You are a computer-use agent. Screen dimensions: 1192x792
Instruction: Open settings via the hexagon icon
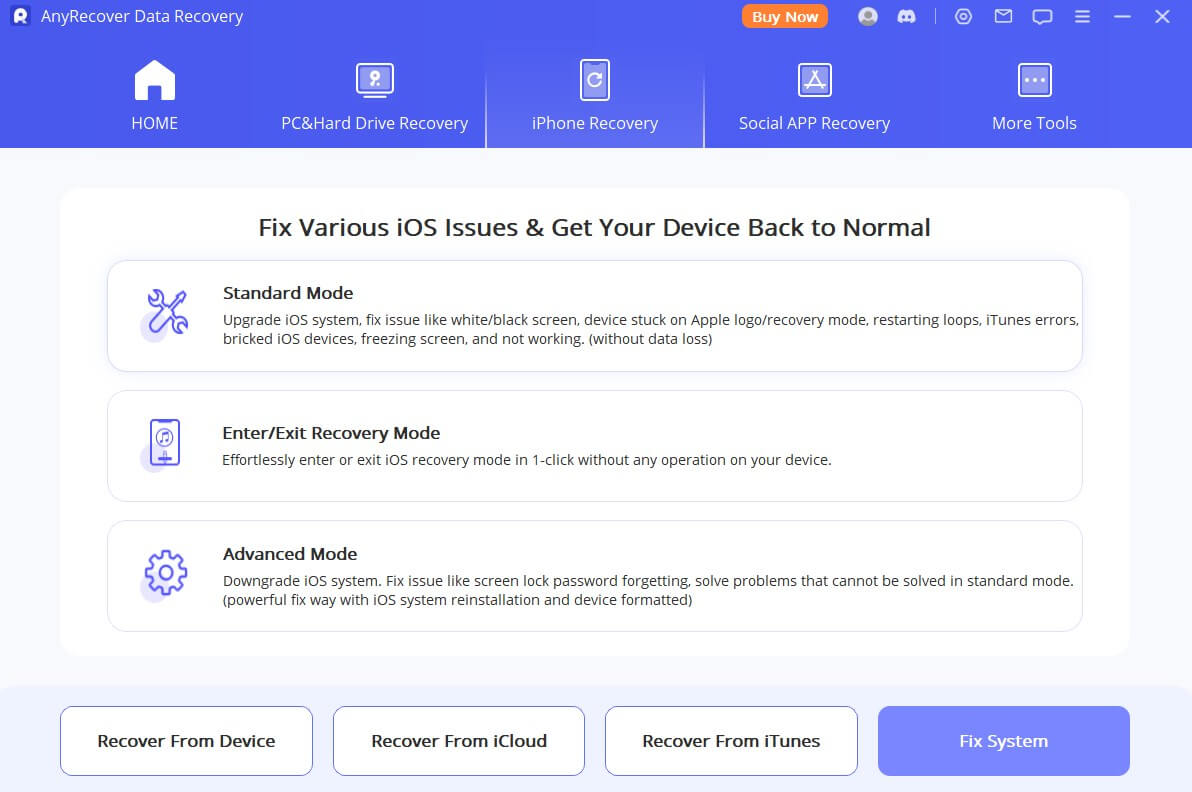click(x=963, y=17)
